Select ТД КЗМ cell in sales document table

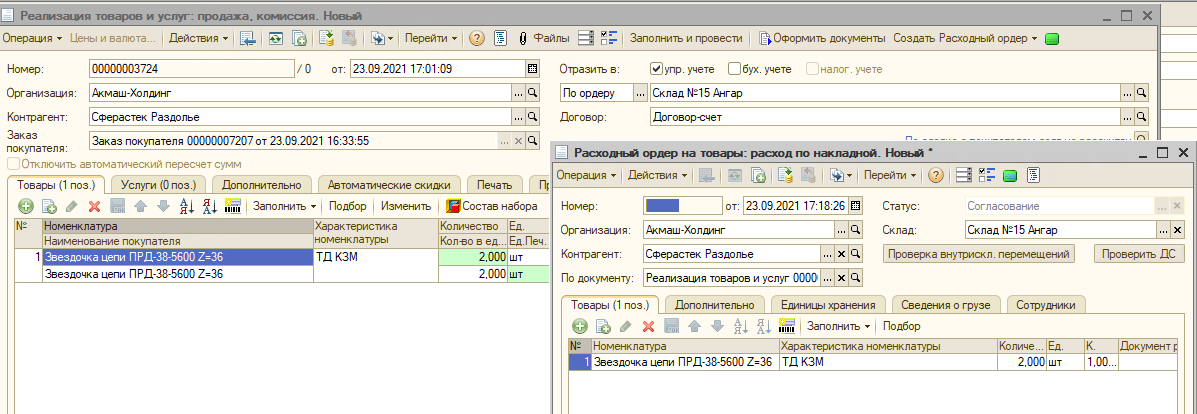coord(376,257)
